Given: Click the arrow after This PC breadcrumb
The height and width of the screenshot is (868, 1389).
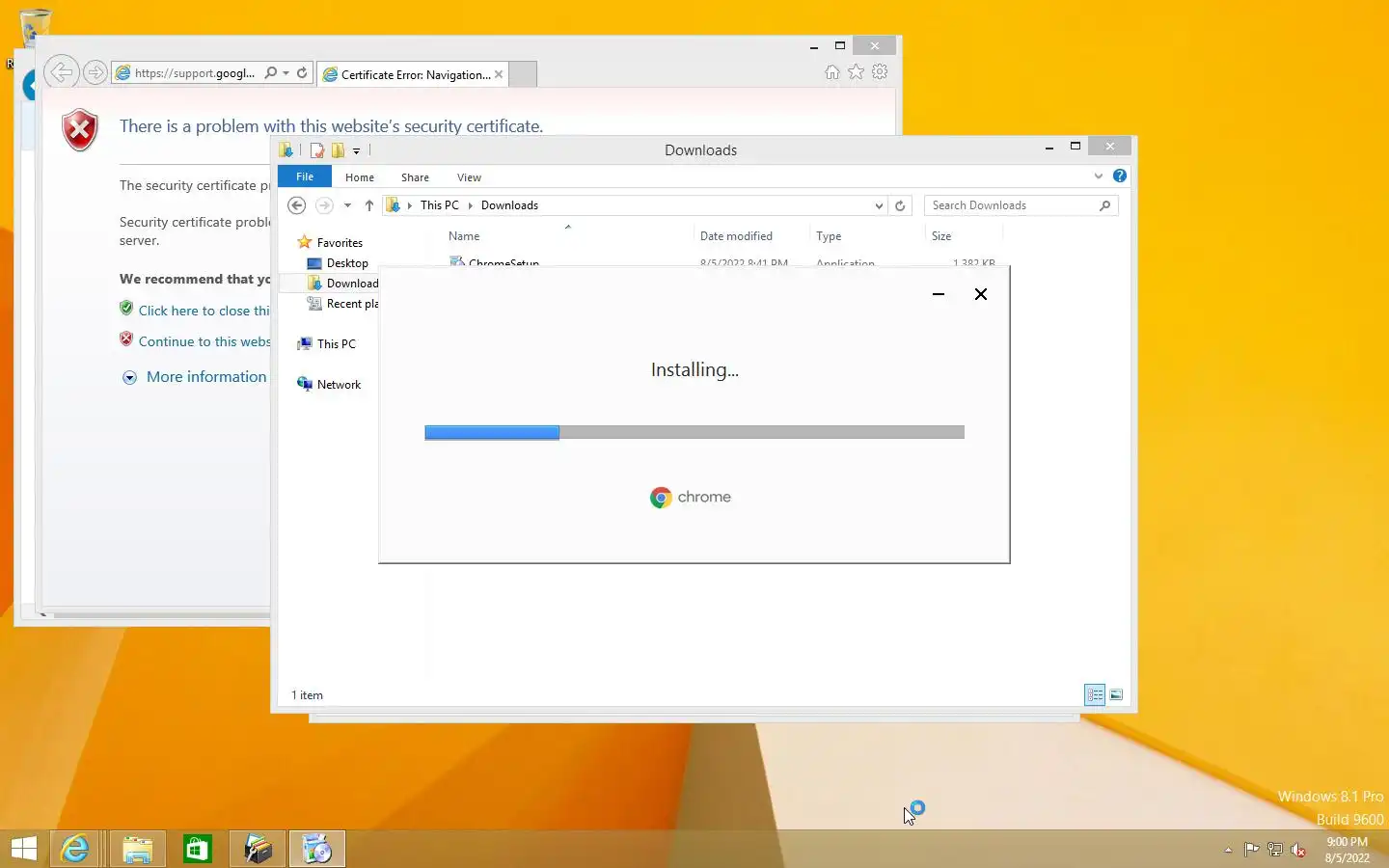Looking at the screenshot, I should [x=470, y=205].
